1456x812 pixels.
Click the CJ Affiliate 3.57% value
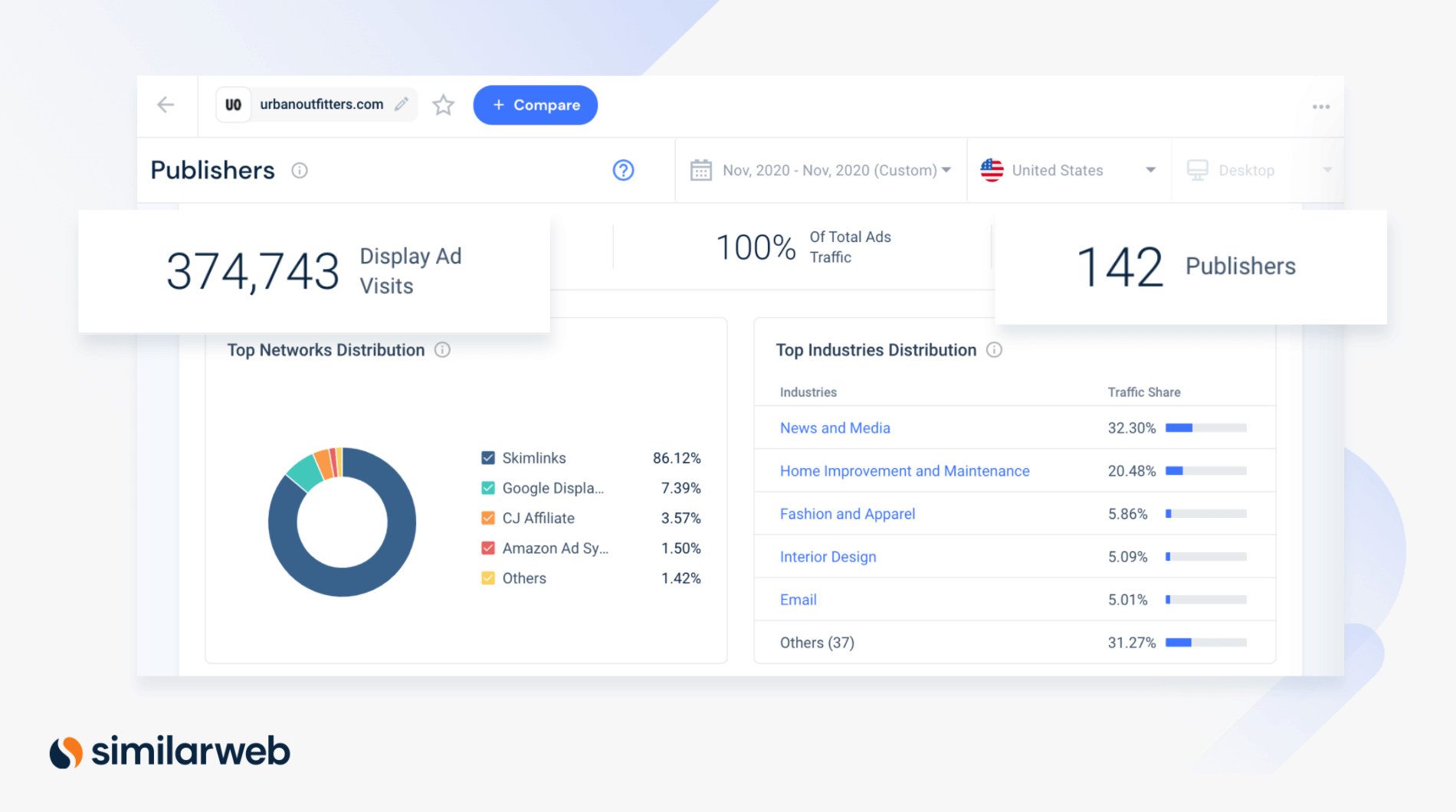(680, 518)
